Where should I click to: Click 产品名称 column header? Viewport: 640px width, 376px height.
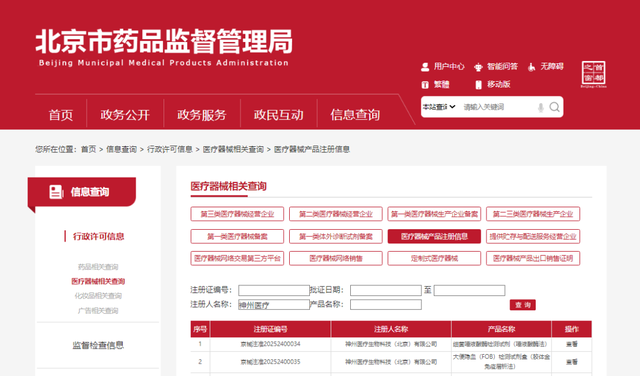[x=501, y=329]
